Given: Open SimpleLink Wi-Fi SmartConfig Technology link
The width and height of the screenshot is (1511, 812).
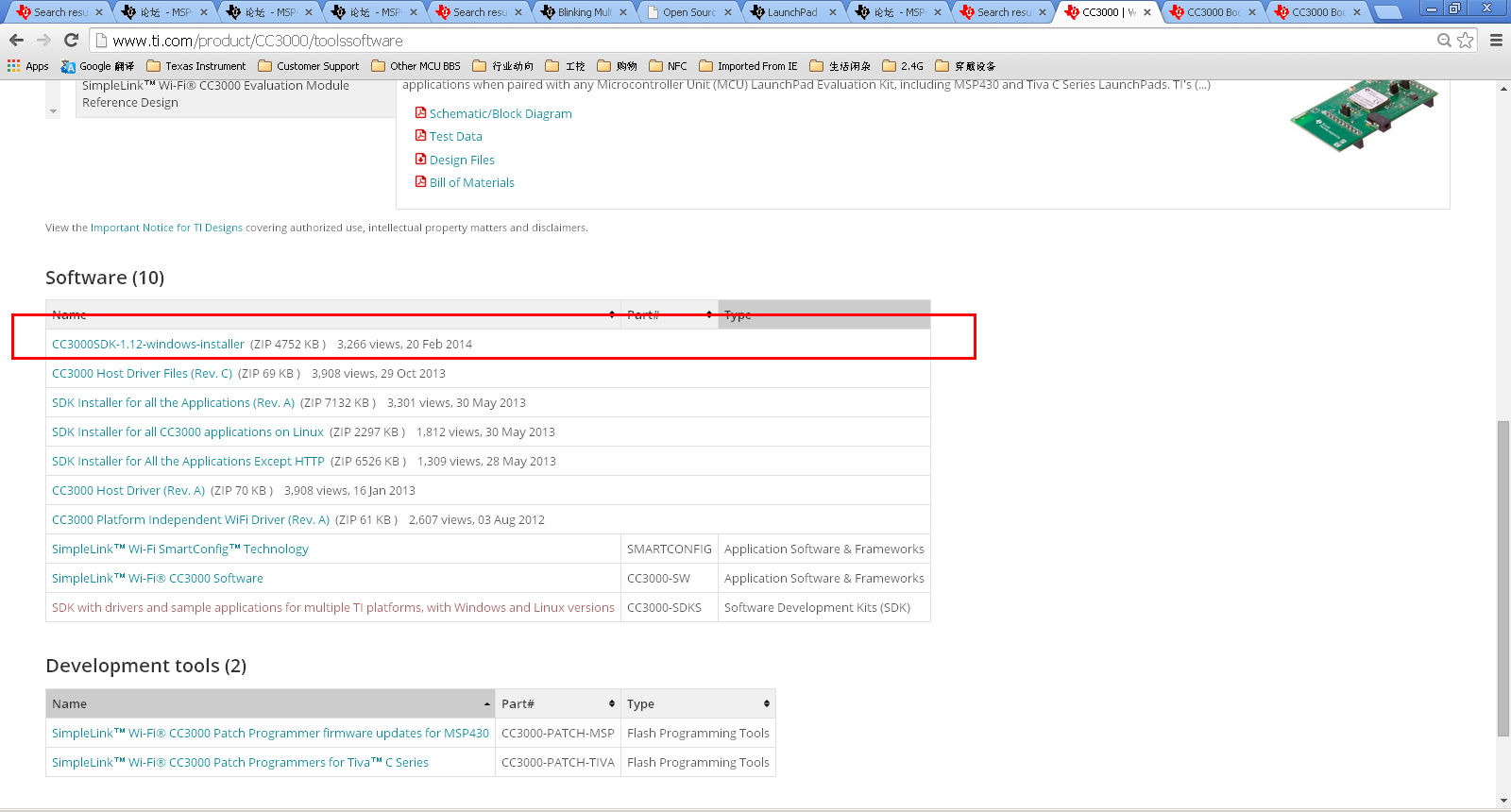Looking at the screenshot, I should tap(180, 549).
